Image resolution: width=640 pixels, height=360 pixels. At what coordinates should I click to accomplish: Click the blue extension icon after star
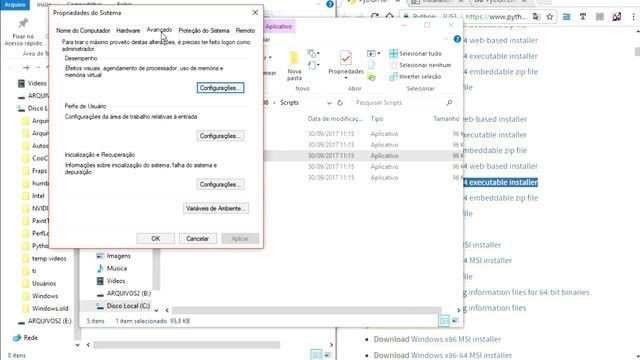pyautogui.click(x=567, y=17)
